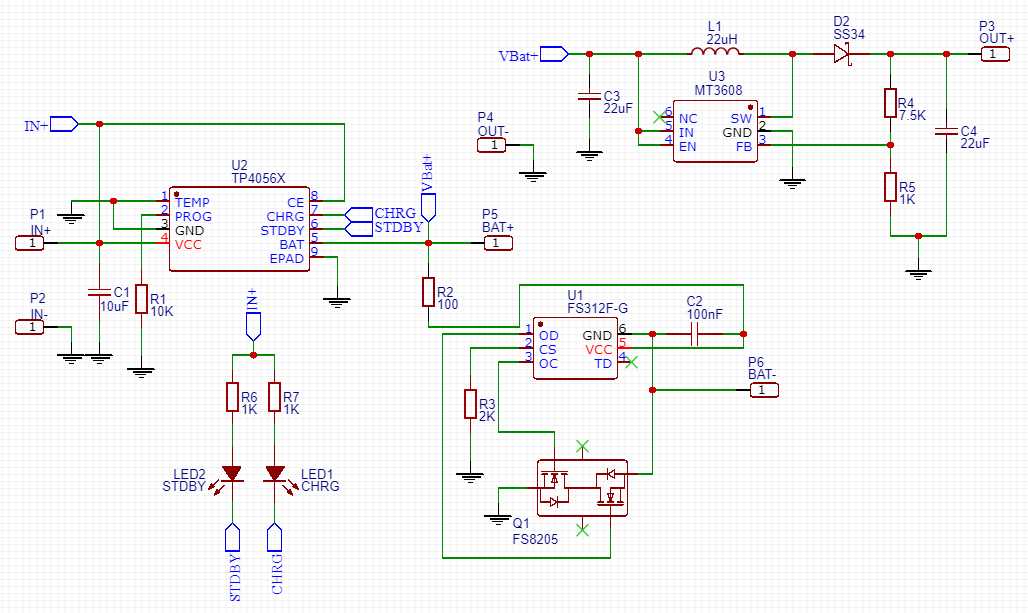1028x613 pixels.
Task: Select capacitor C1 10uF
Action: point(99,292)
